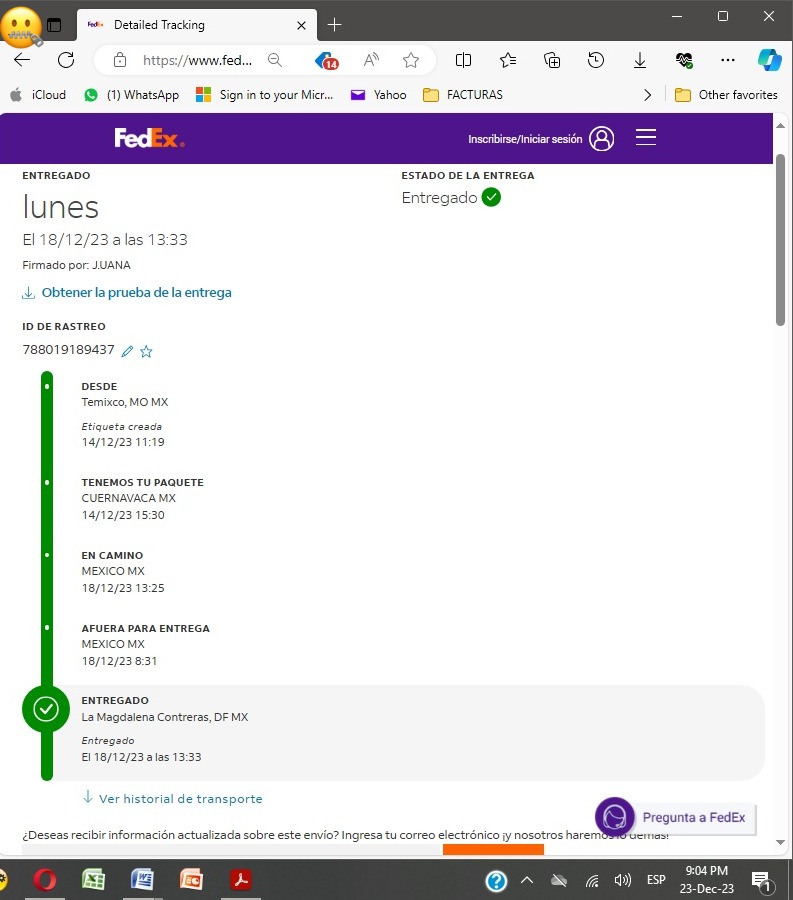Screen dimensions: 793x900
Task: Activate the Read aloud icon
Action: pos(371,60)
